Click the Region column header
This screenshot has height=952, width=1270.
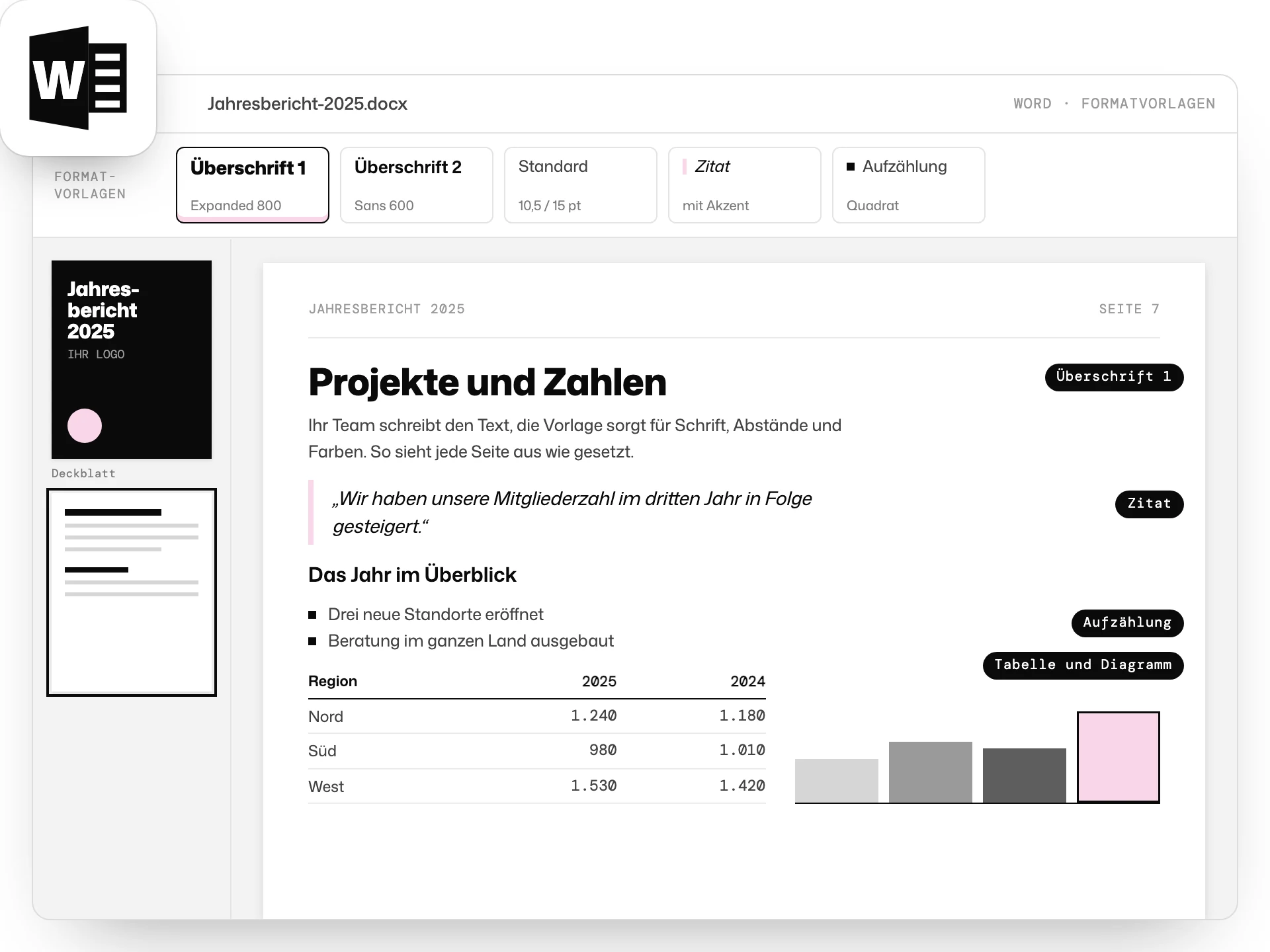click(x=333, y=681)
